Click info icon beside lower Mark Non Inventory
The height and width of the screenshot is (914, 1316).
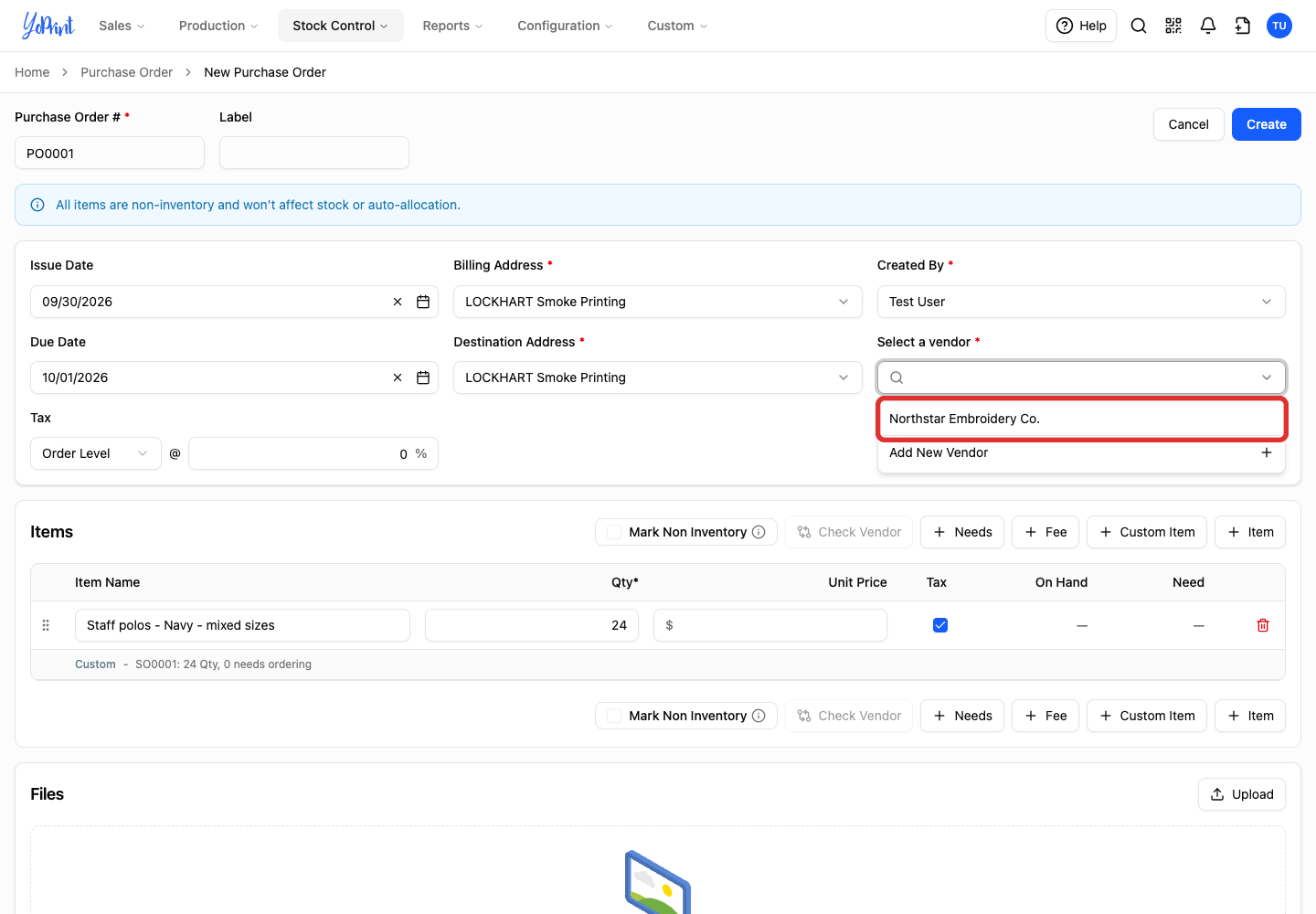click(759, 716)
